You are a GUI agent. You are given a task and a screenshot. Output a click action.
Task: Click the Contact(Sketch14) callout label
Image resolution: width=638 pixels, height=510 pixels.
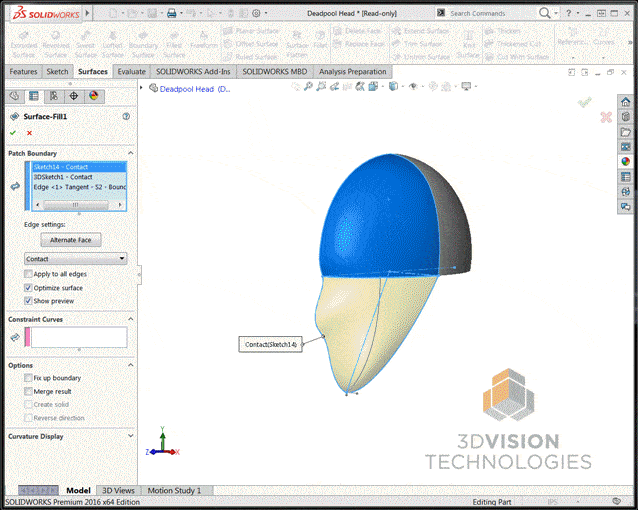(x=271, y=344)
